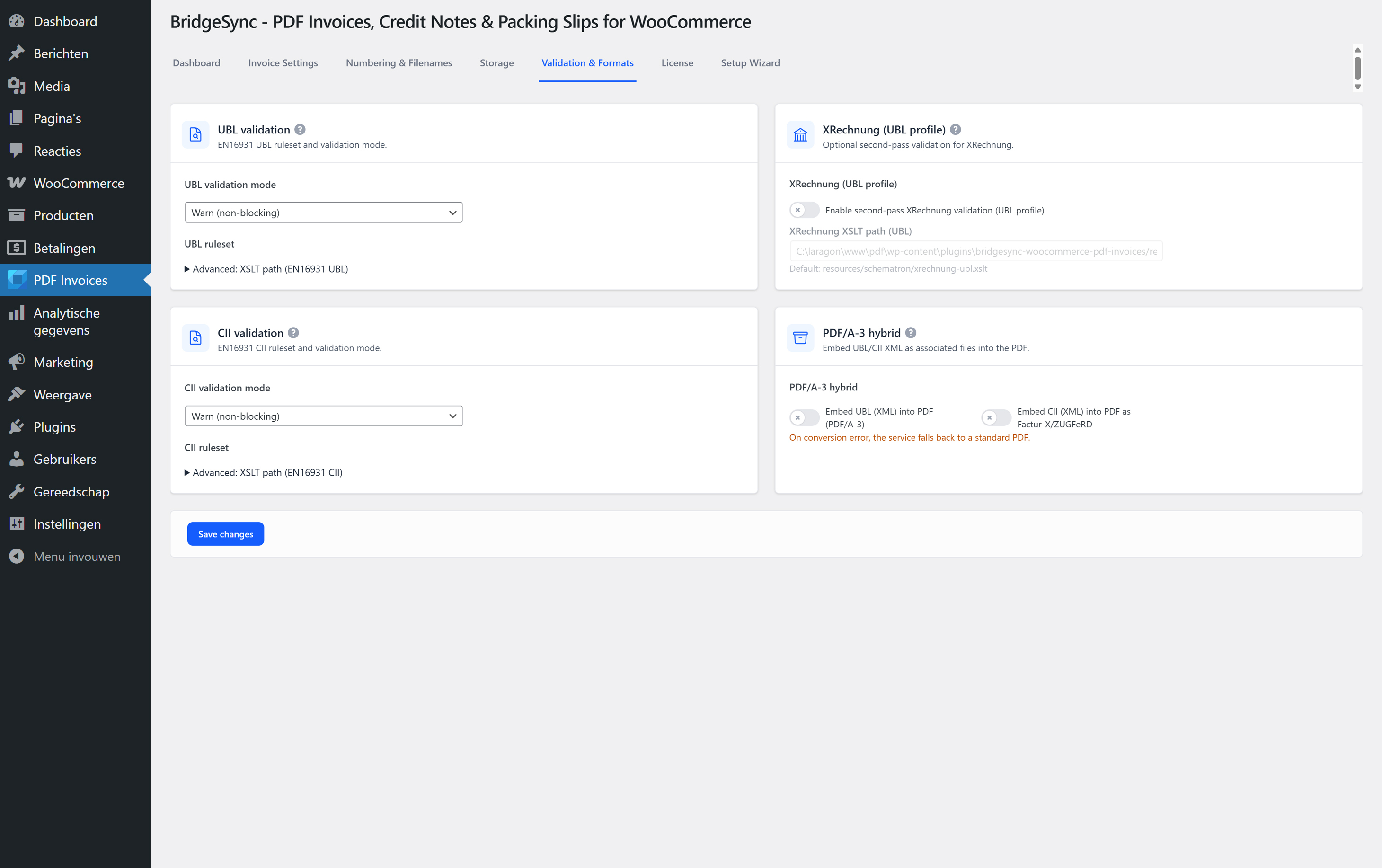Click the Save changes button
The width and height of the screenshot is (1382, 868).
226,534
